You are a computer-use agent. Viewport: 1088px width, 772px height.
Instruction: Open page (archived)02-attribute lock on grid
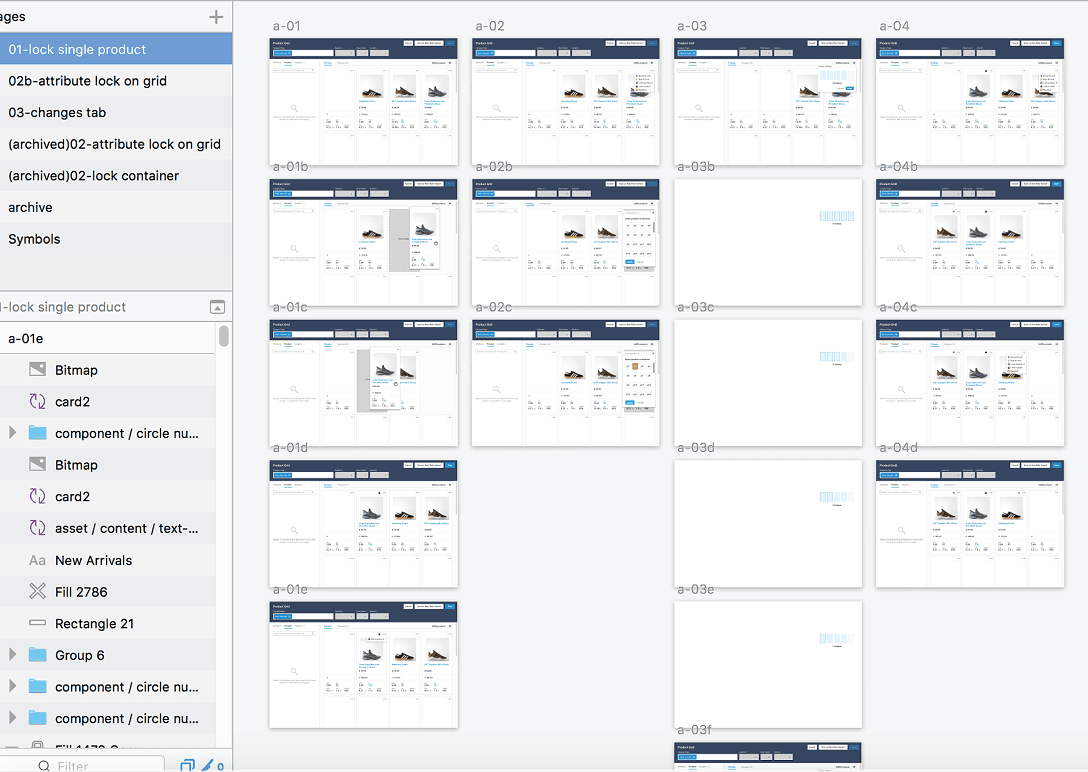(x=116, y=144)
